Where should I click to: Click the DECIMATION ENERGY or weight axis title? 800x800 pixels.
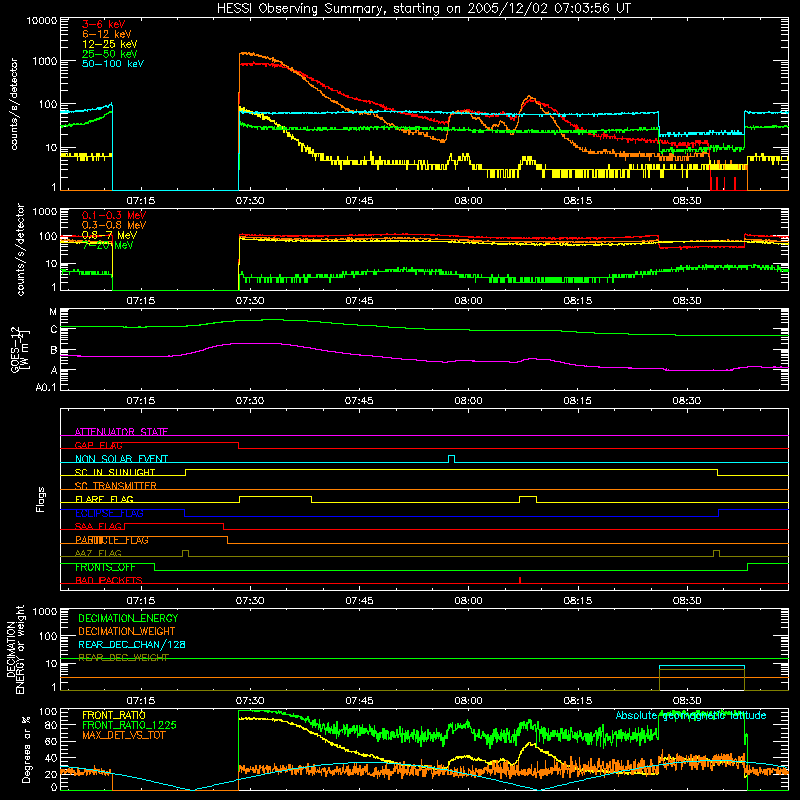click(x=15, y=649)
